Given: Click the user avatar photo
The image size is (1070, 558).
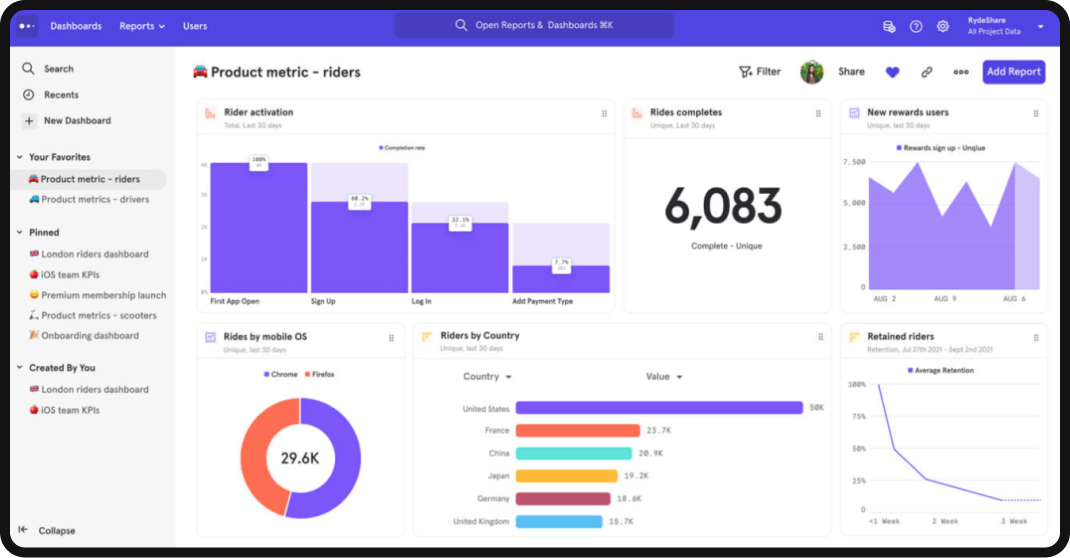Looking at the screenshot, I should click(811, 72).
